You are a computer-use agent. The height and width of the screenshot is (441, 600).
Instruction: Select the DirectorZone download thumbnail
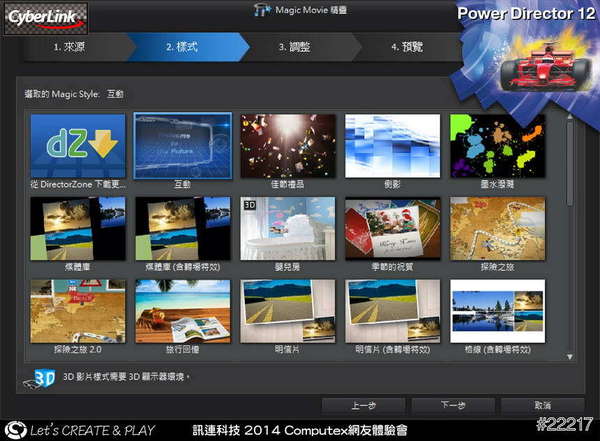78,146
